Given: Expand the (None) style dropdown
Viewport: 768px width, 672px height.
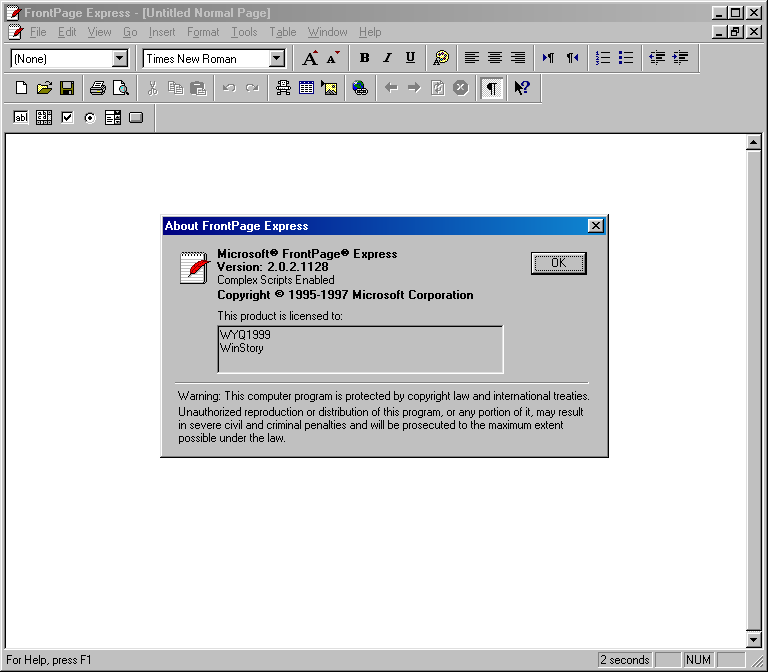Looking at the screenshot, I should coord(119,59).
